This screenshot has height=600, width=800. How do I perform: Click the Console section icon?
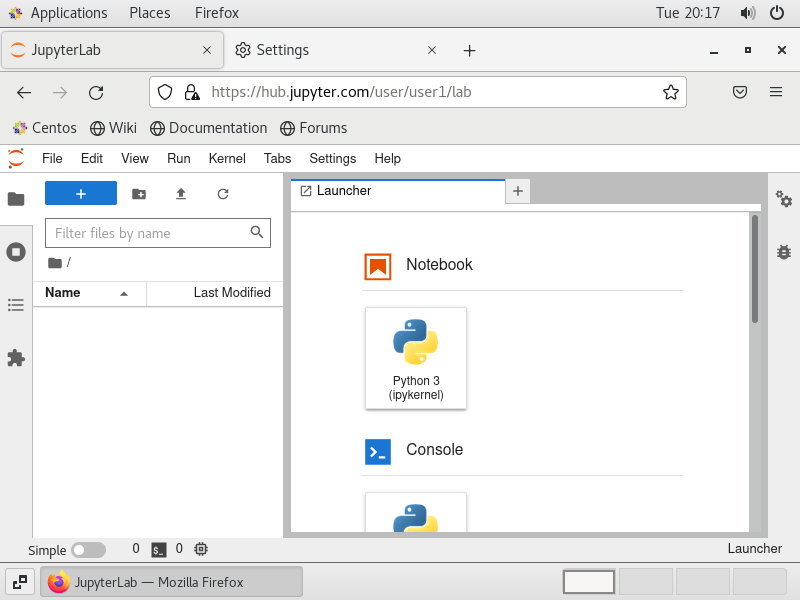pyautogui.click(x=378, y=452)
